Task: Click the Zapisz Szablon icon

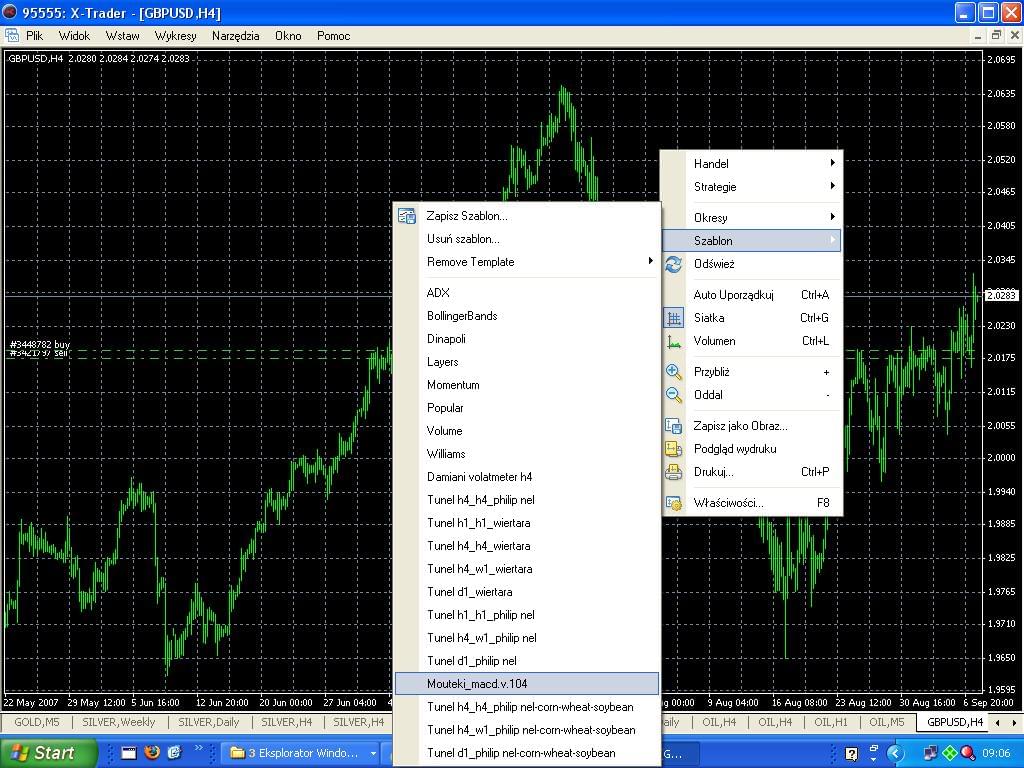Action: pyautogui.click(x=406, y=216)
